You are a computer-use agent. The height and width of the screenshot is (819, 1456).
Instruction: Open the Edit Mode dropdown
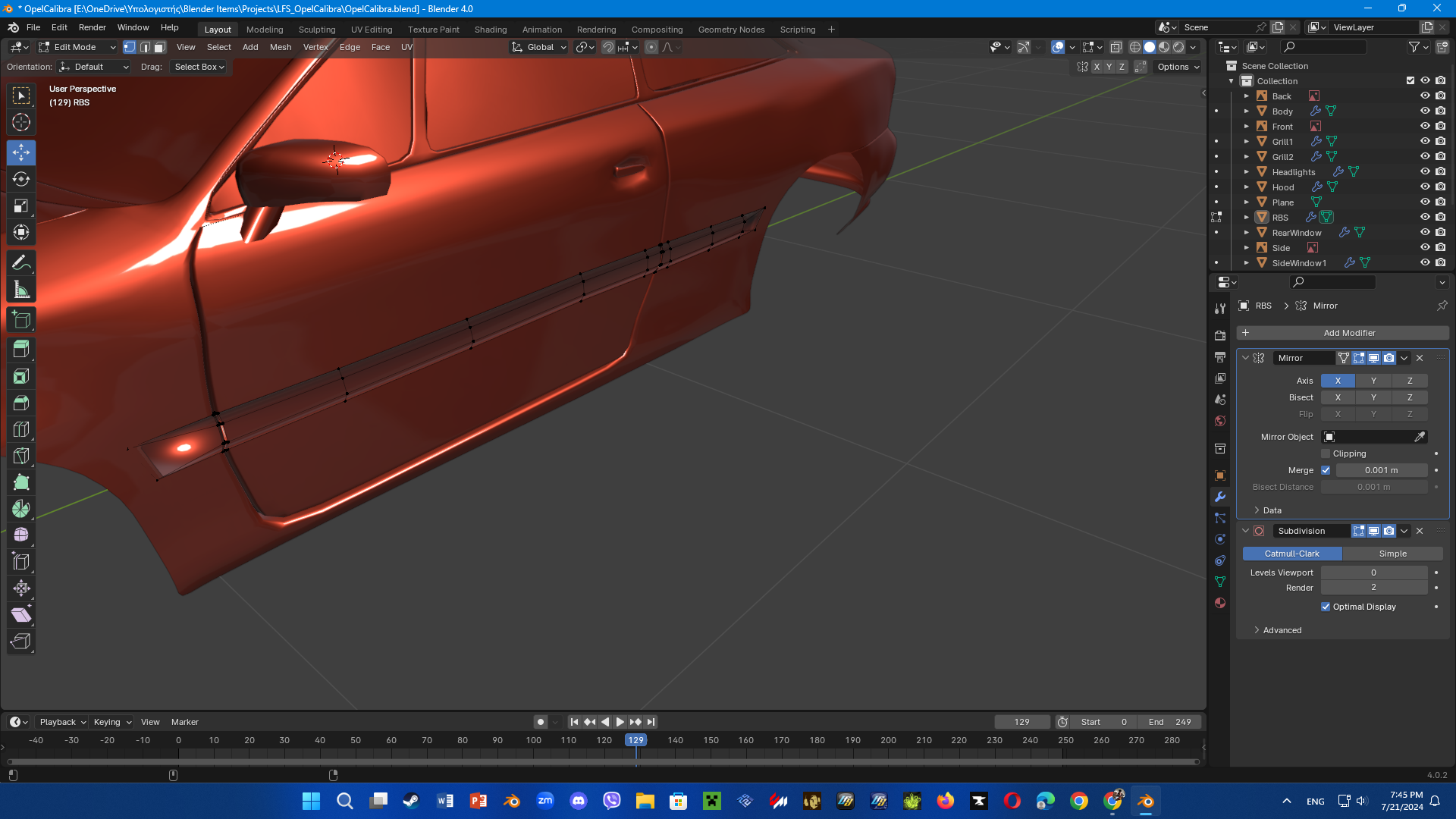(x=77, y=47)
